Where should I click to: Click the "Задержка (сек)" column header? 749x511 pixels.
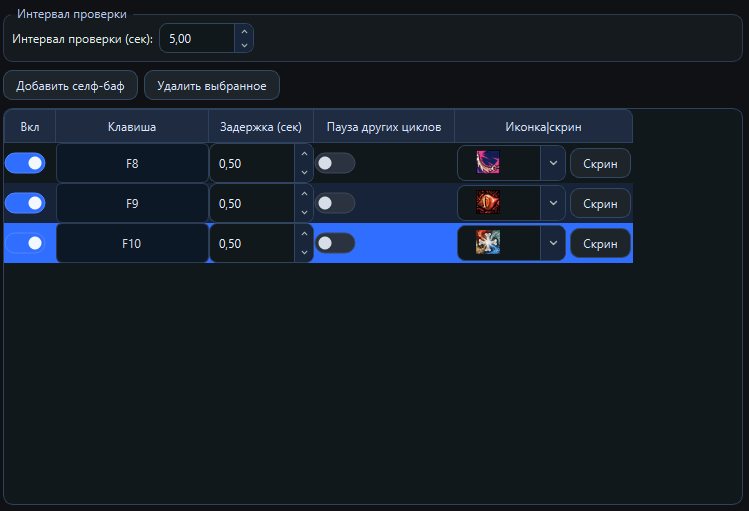tap(261, 127)
